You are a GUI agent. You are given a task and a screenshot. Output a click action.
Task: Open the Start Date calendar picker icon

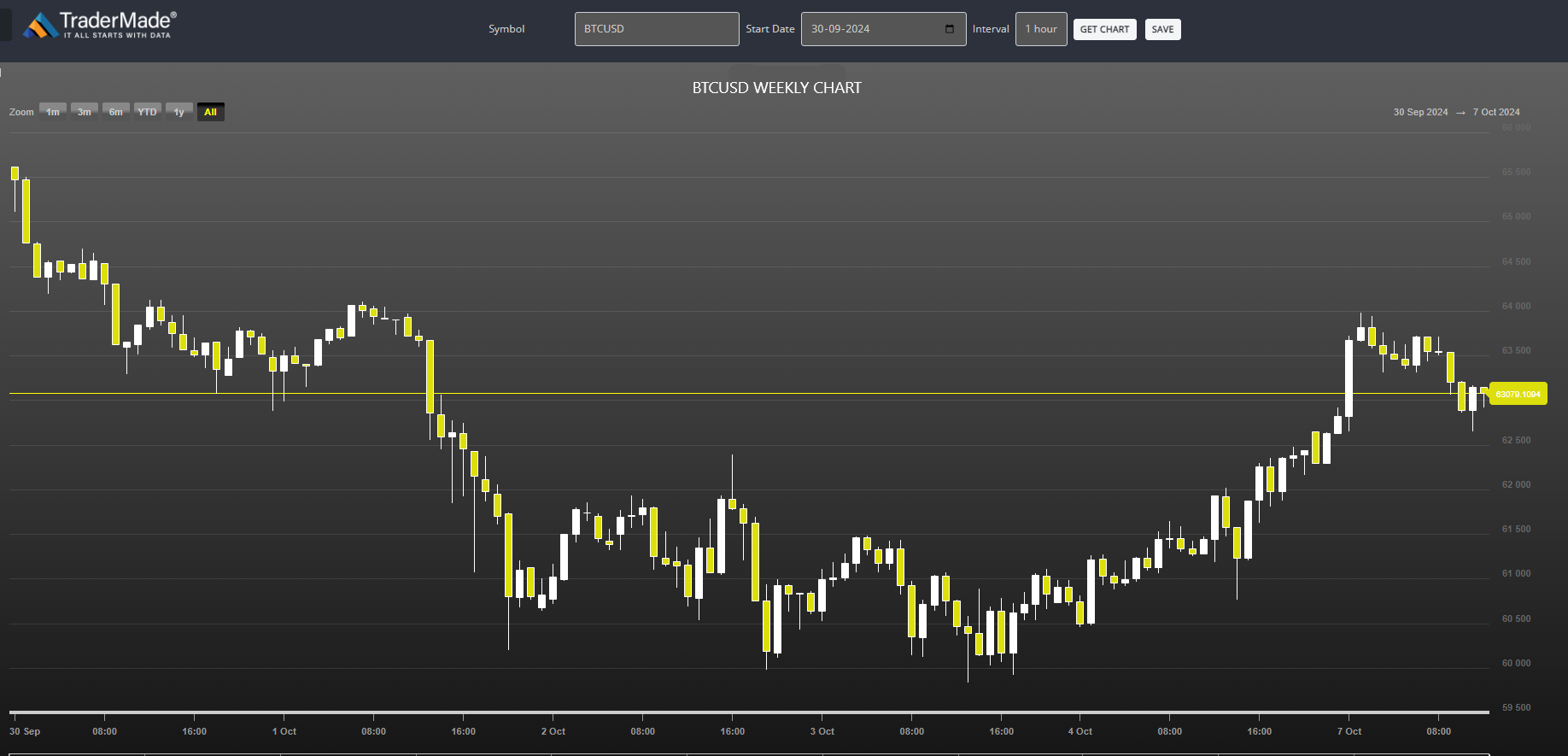coord(950,29)
